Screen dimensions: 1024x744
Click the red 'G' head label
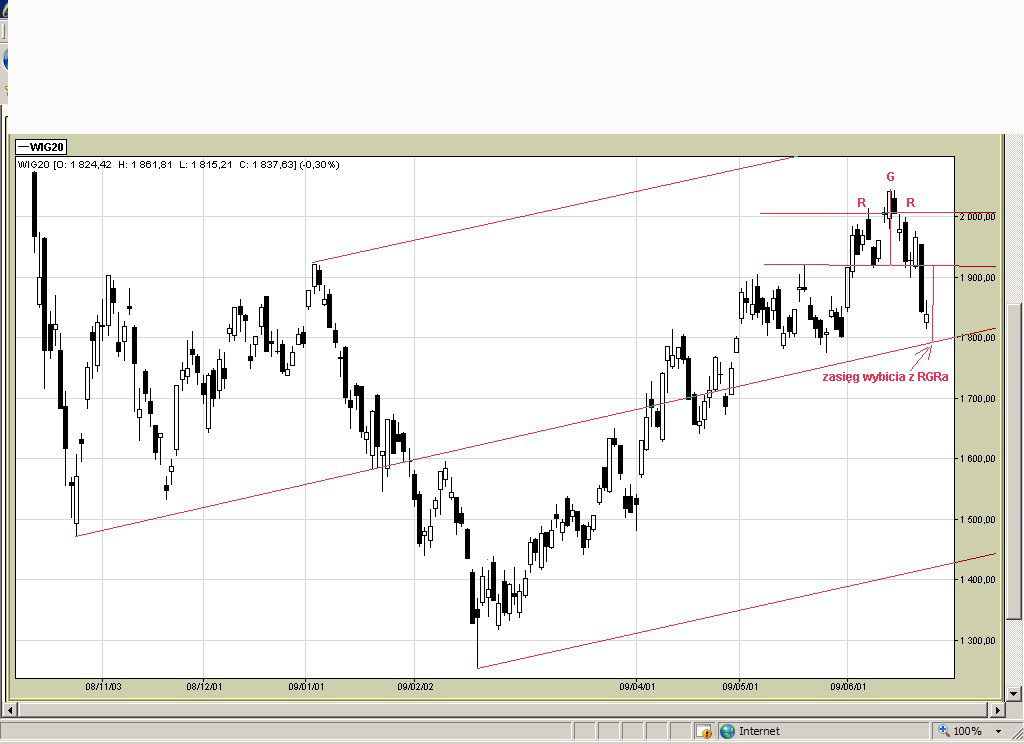point(890,176)
